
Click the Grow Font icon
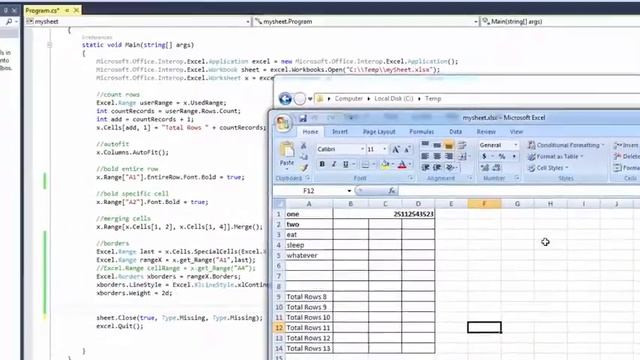(x=396, y=149)
